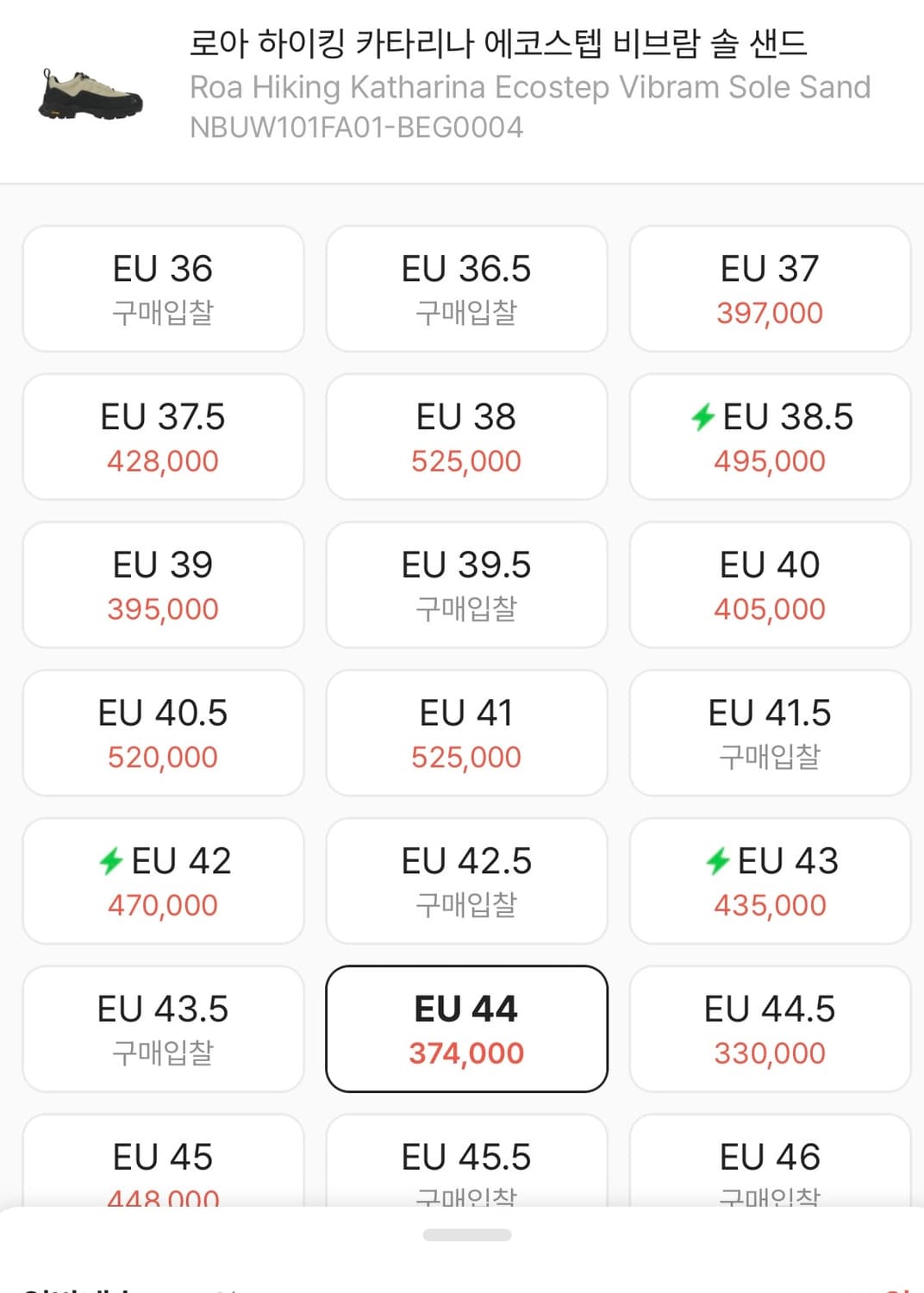Pick the EU 37.5 size option

click(x=163, y=437)
